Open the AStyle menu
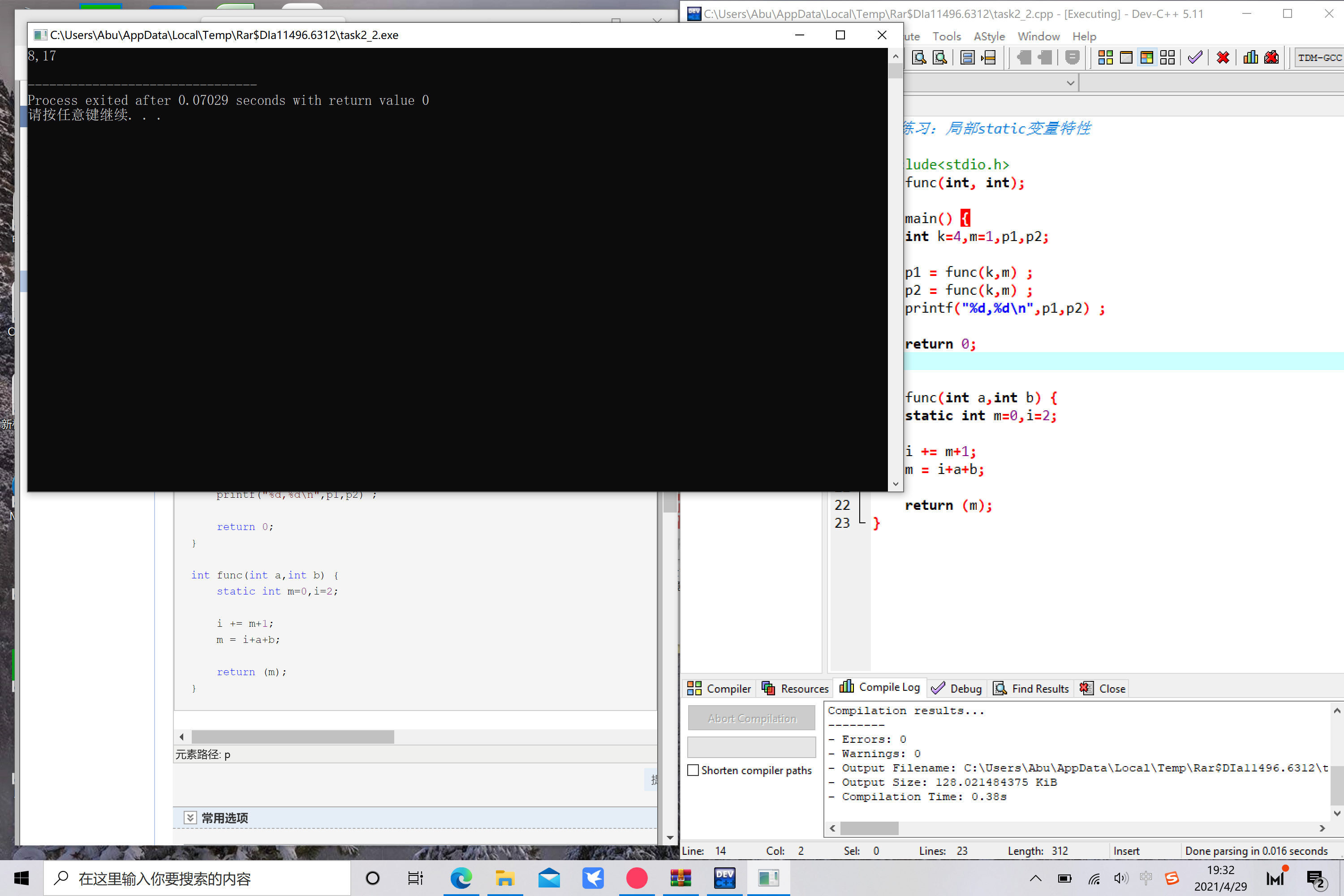1344x896 pixels. click(x=989, y=37)
